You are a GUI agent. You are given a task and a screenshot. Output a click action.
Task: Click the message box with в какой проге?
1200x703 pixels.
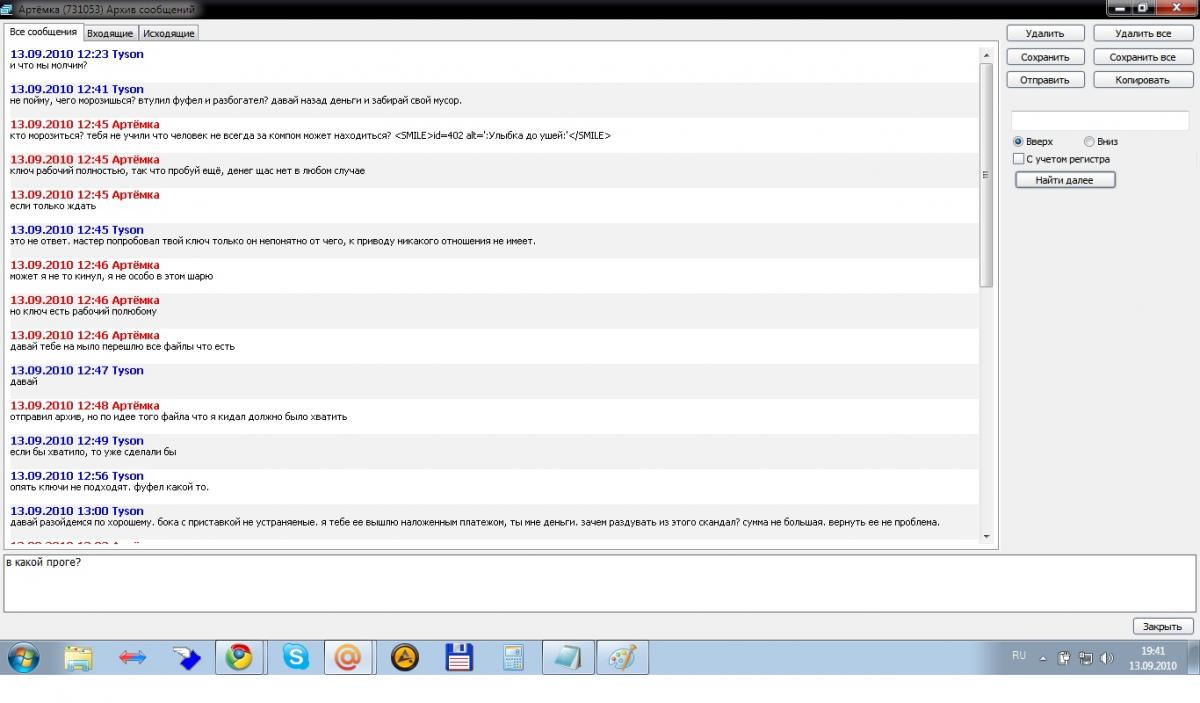pos(598,583)
